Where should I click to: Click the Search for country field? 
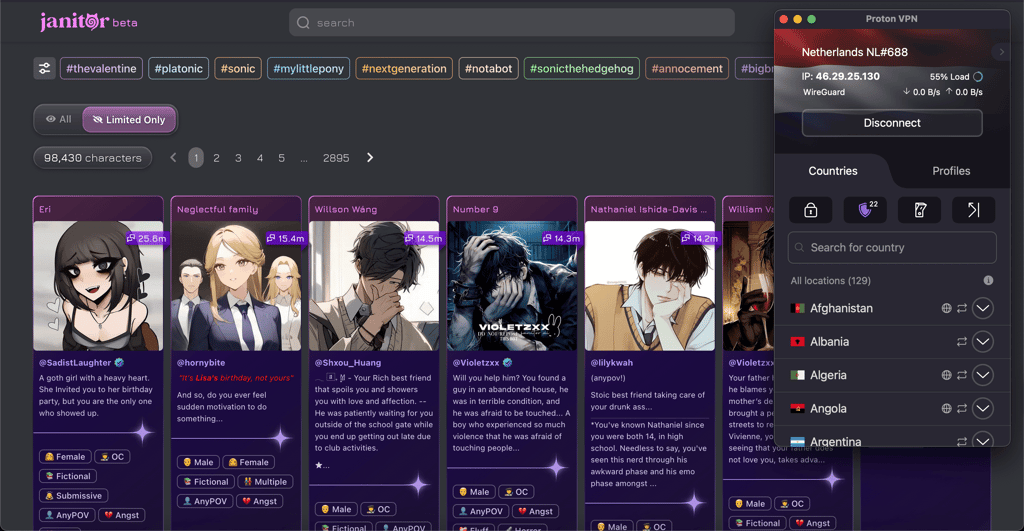pyautogui.click(x=892, y=248)
